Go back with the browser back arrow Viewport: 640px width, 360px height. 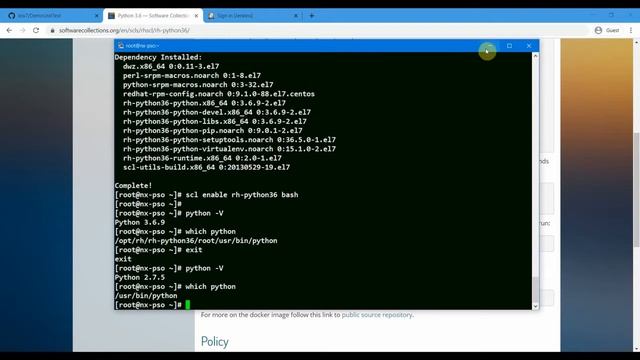[9, 30]
